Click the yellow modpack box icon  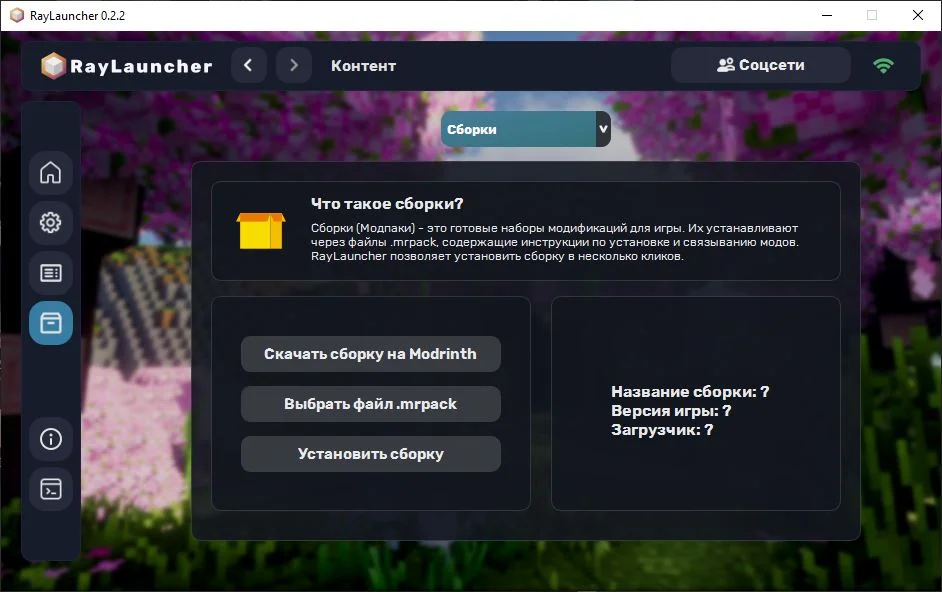tap(261, 231)
